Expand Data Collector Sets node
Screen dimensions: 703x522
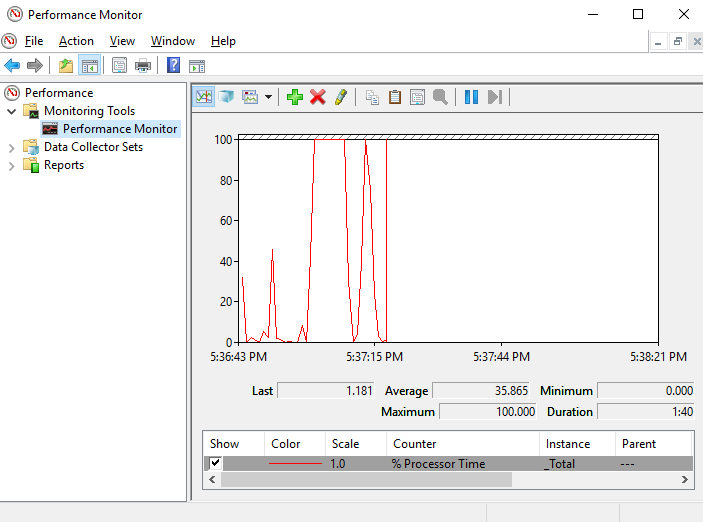(x=12, y=148)
